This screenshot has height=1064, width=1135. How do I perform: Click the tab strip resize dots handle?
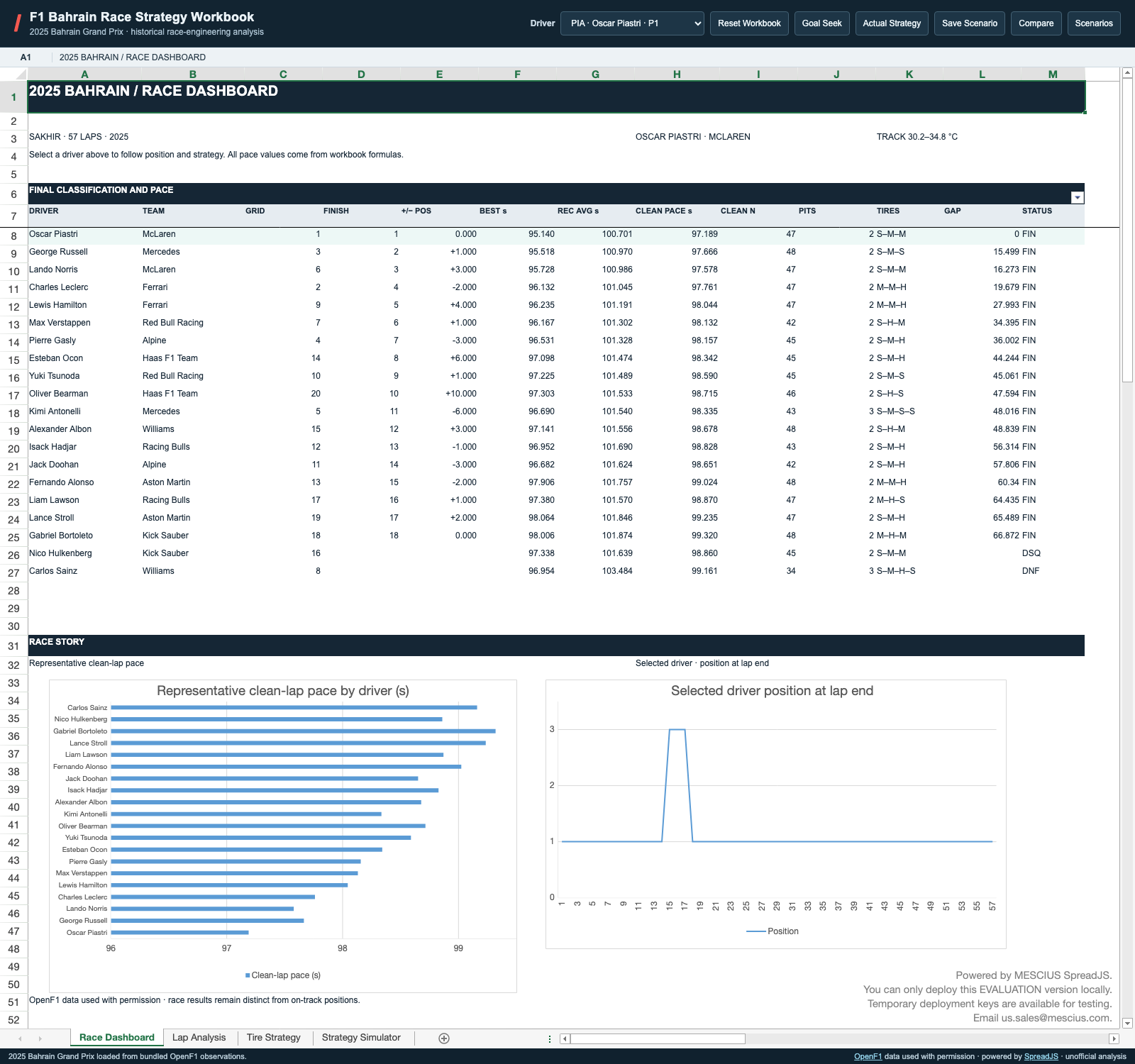click(x=550, y=1038)
